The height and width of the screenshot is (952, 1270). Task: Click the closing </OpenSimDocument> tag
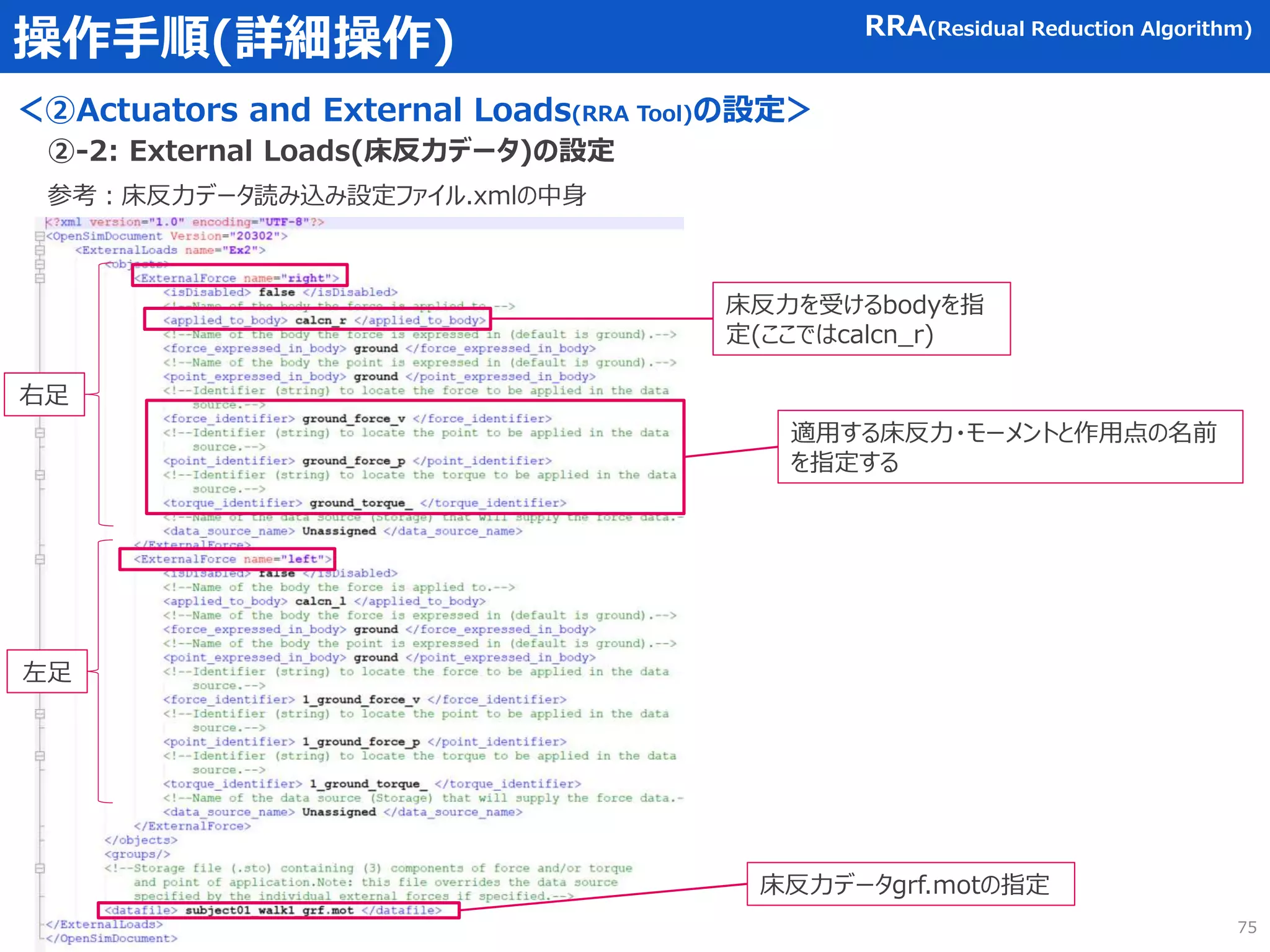(x=112, y=938)
